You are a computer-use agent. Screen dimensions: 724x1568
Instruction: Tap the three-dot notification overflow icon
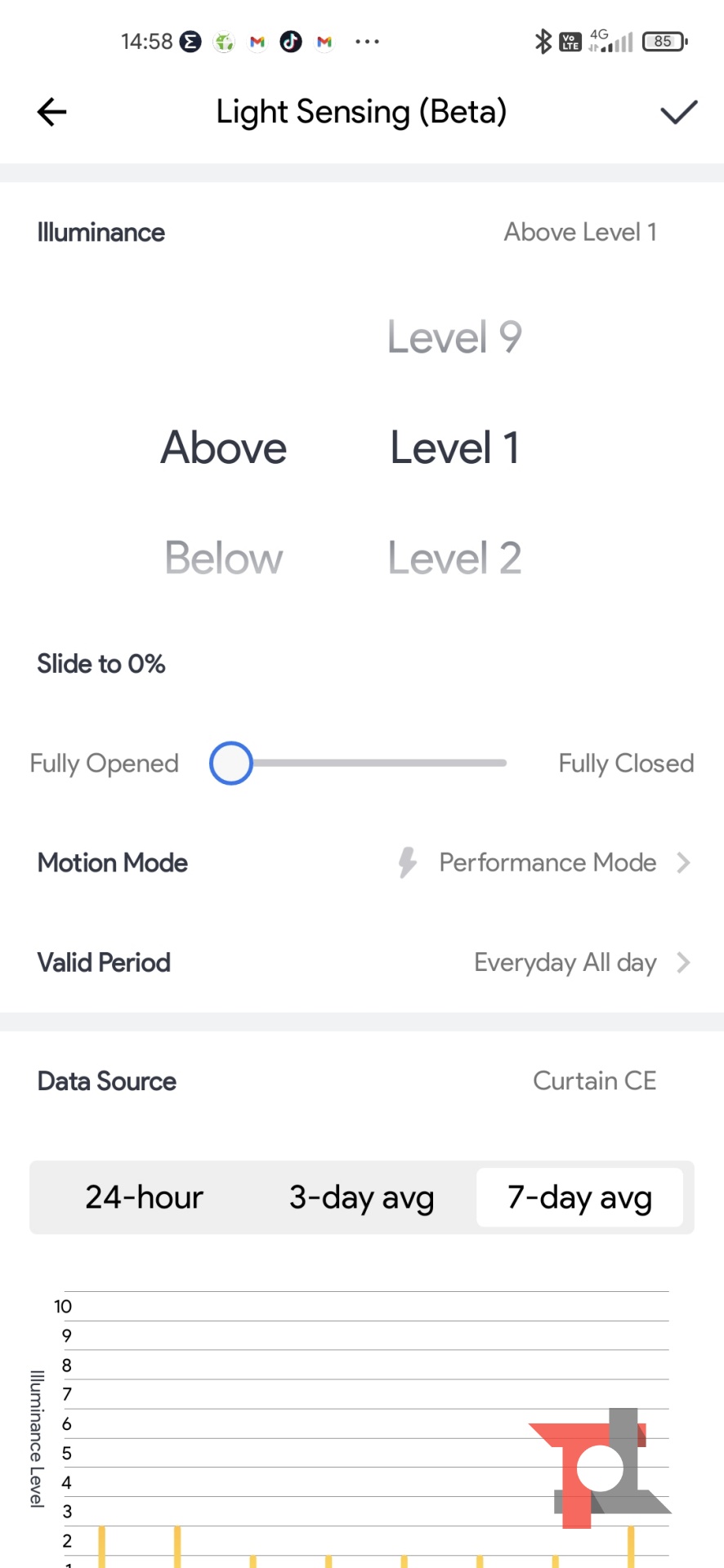(367, 41)
